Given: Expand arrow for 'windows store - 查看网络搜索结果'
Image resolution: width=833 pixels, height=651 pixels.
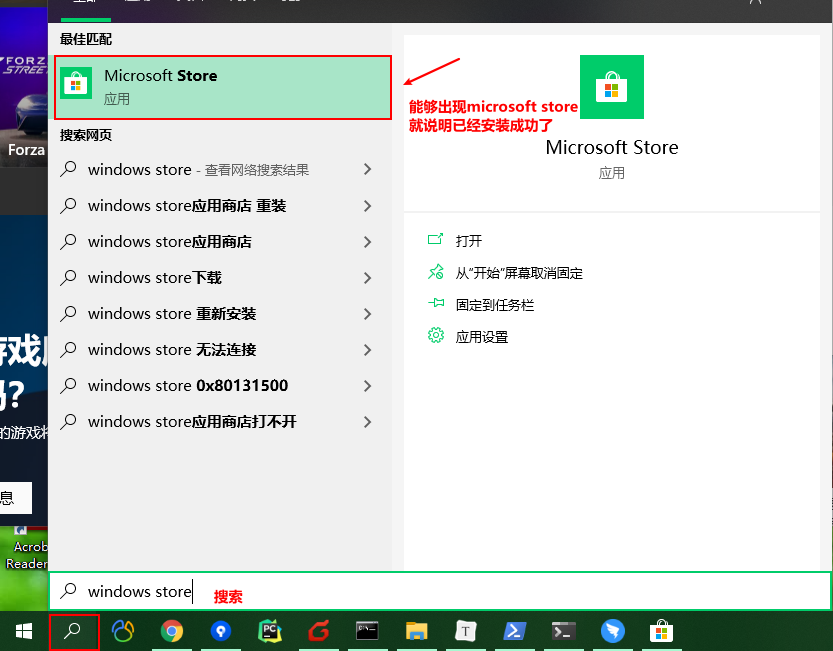Looking at the screenshot, I should pyautogui.click(x=367, y=170).
